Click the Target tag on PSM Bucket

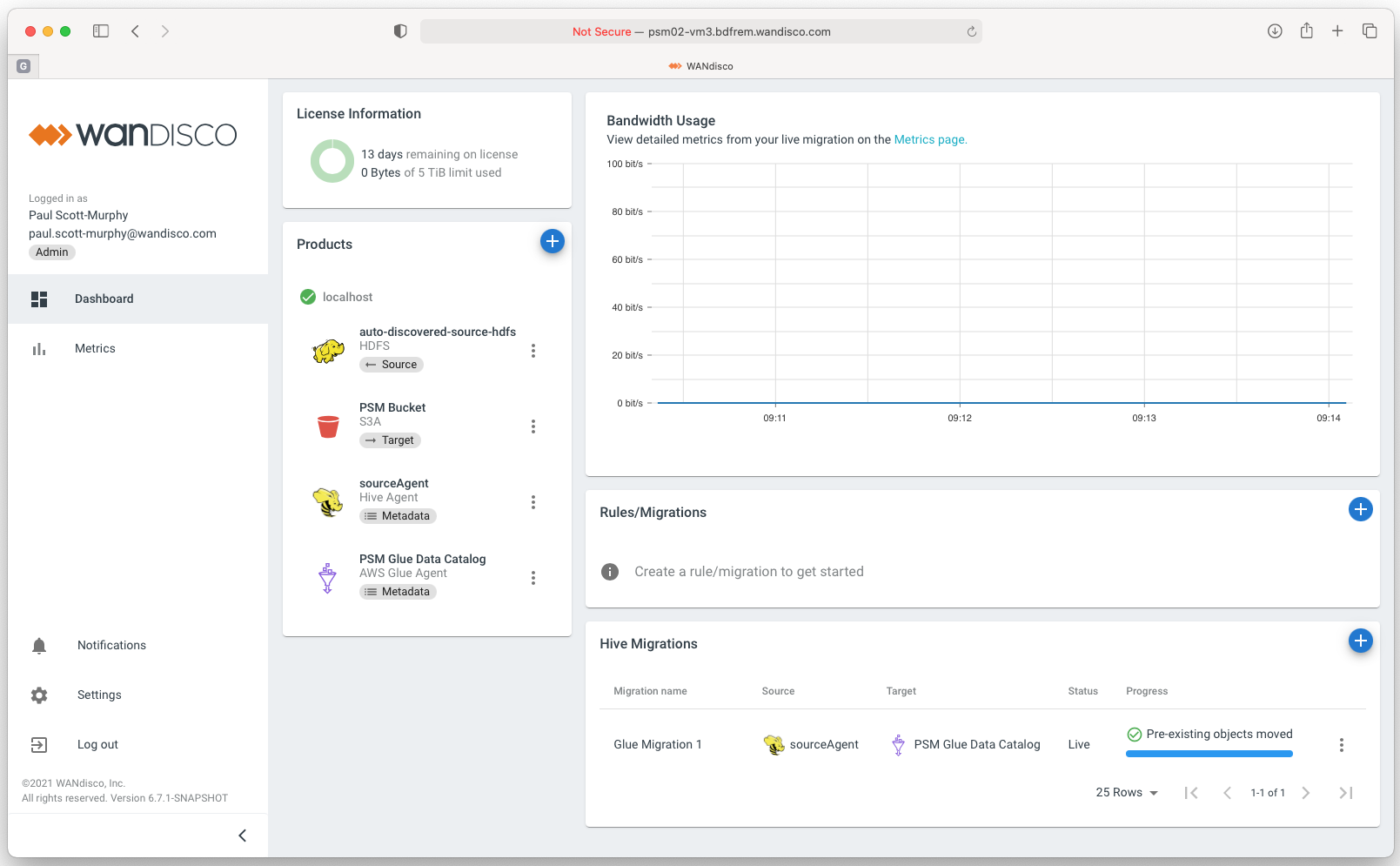pos(390,440)
